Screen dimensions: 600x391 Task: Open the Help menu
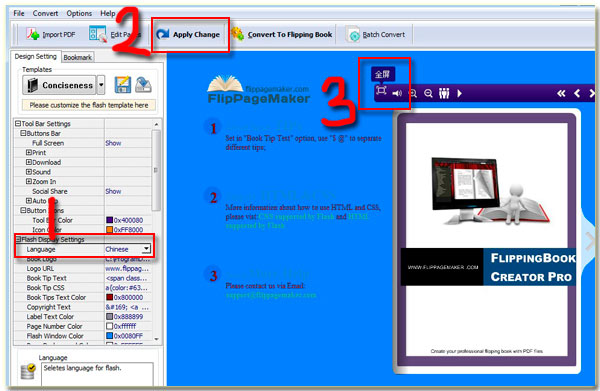pos(108,13)
